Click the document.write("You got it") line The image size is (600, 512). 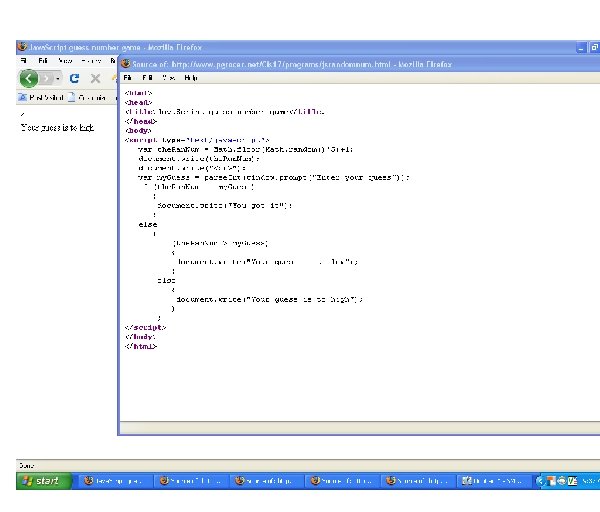225,205
